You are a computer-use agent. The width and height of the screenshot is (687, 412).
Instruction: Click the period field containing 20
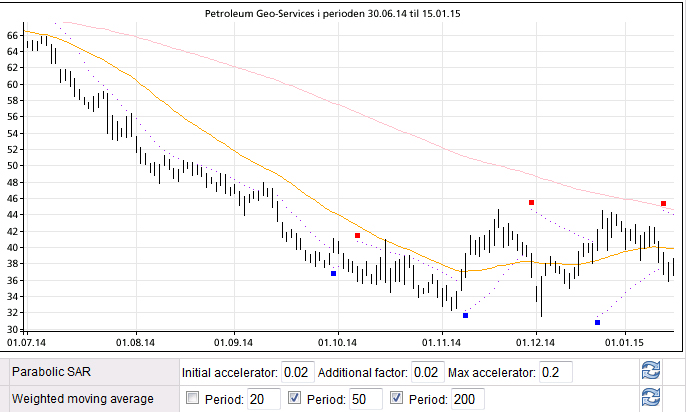click(263, 399)
